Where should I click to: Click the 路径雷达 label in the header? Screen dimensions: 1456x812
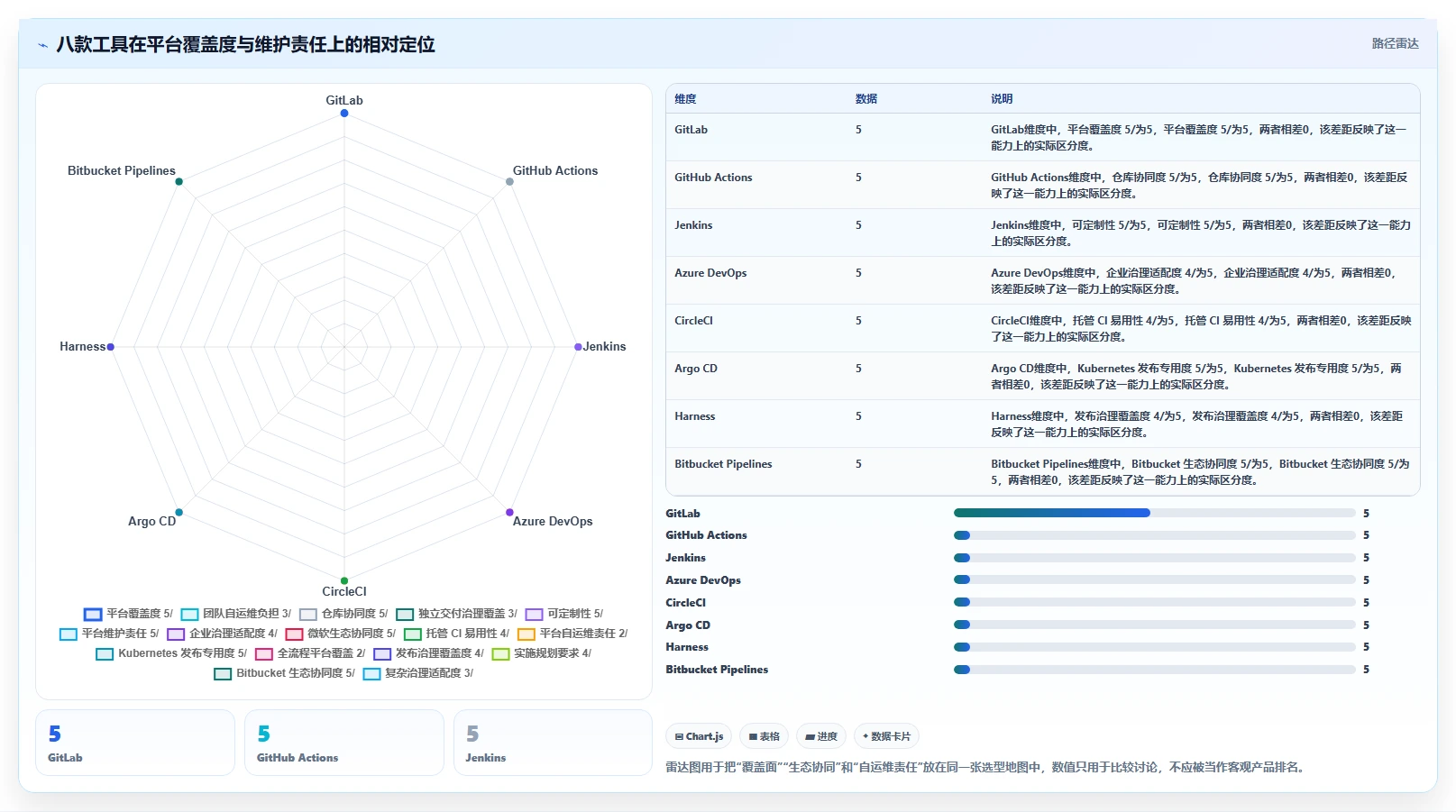tap(1395, 43)
